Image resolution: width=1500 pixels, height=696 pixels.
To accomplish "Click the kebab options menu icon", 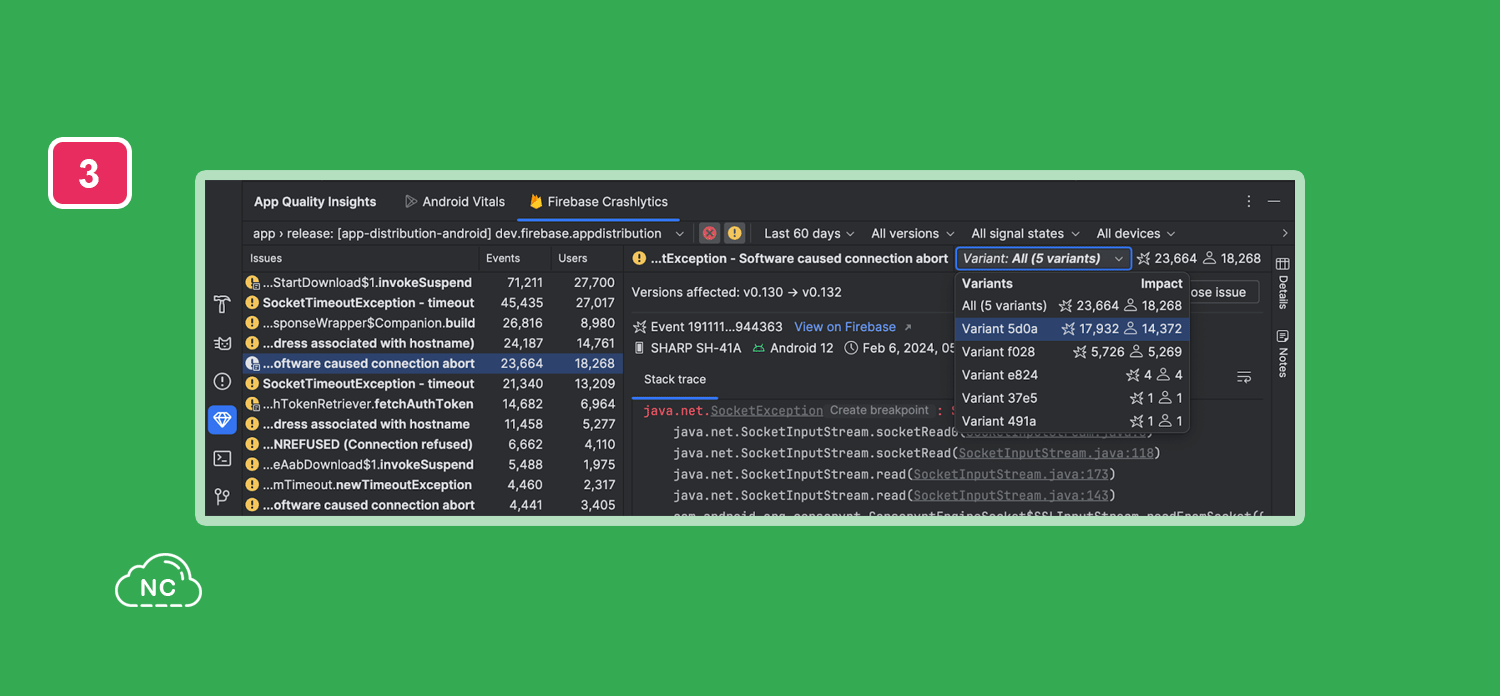I will pos(1248,201).
